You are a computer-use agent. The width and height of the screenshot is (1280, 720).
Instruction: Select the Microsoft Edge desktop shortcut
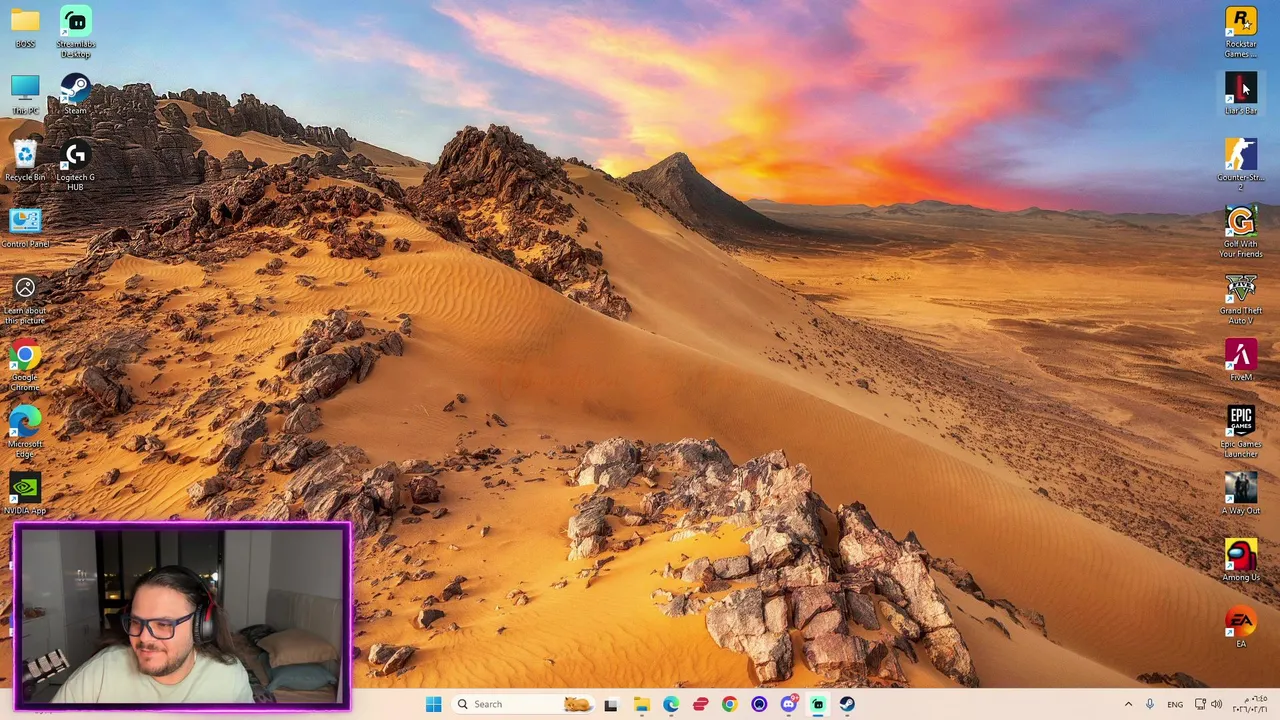25,433
